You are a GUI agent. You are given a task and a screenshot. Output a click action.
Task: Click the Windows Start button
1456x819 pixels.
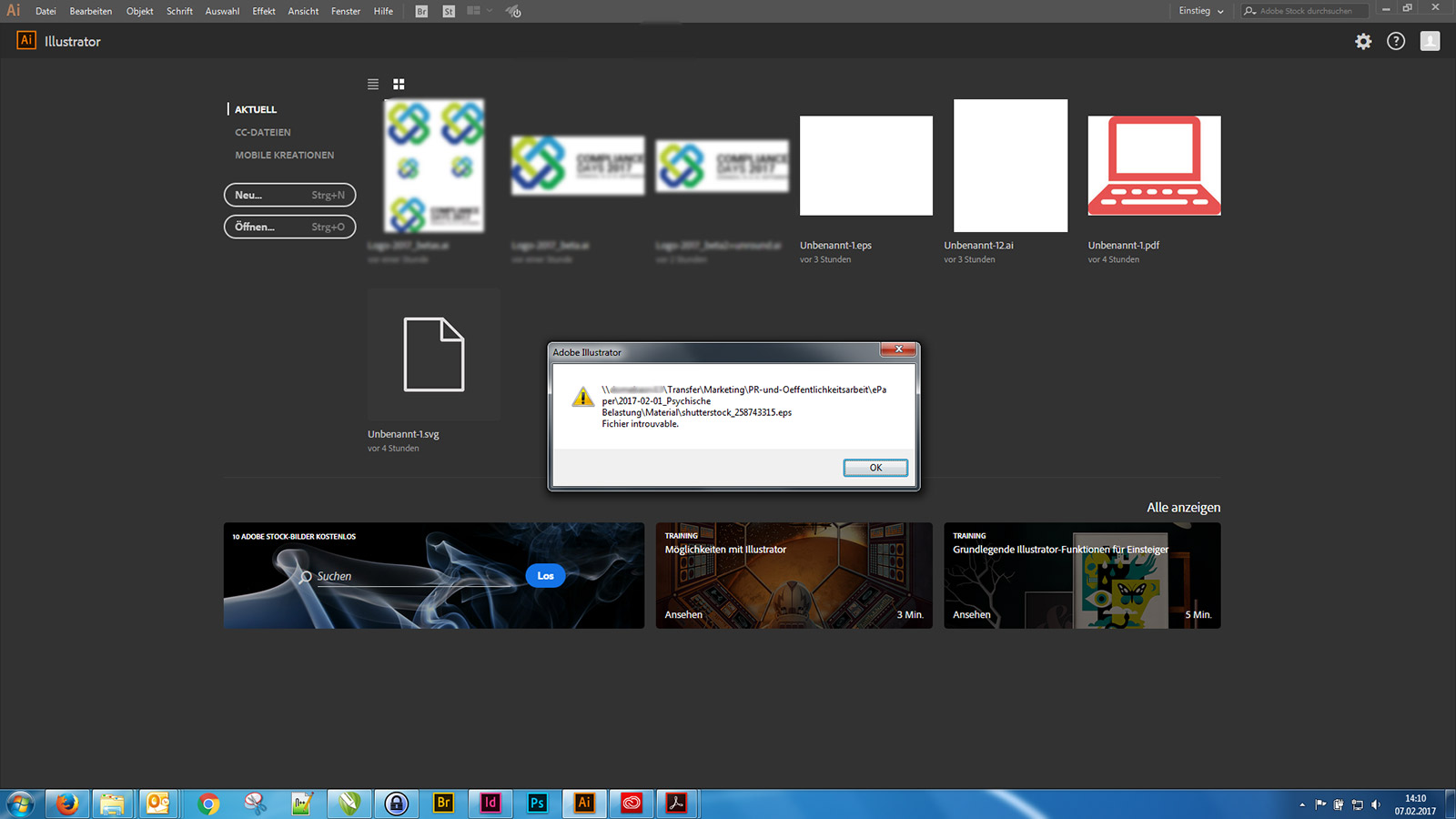(x=20, y=804)
